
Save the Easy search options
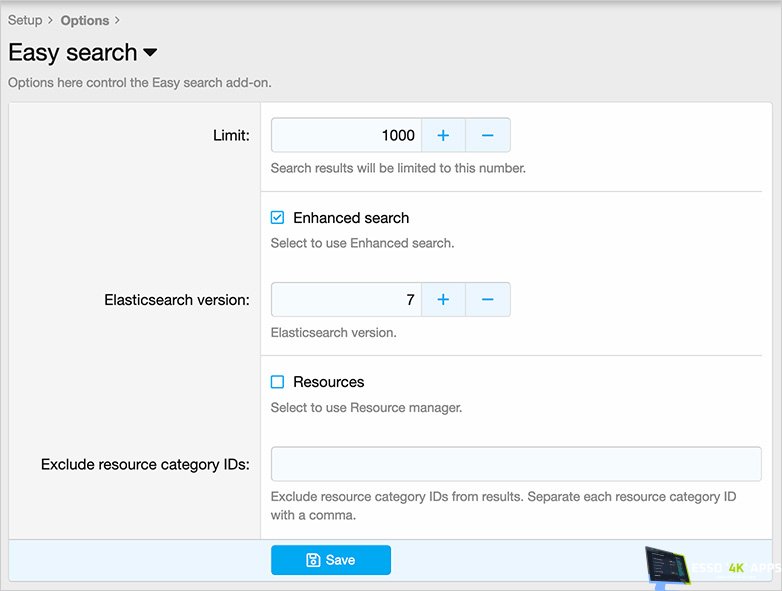pyautogui.click(x=331, y=560)
